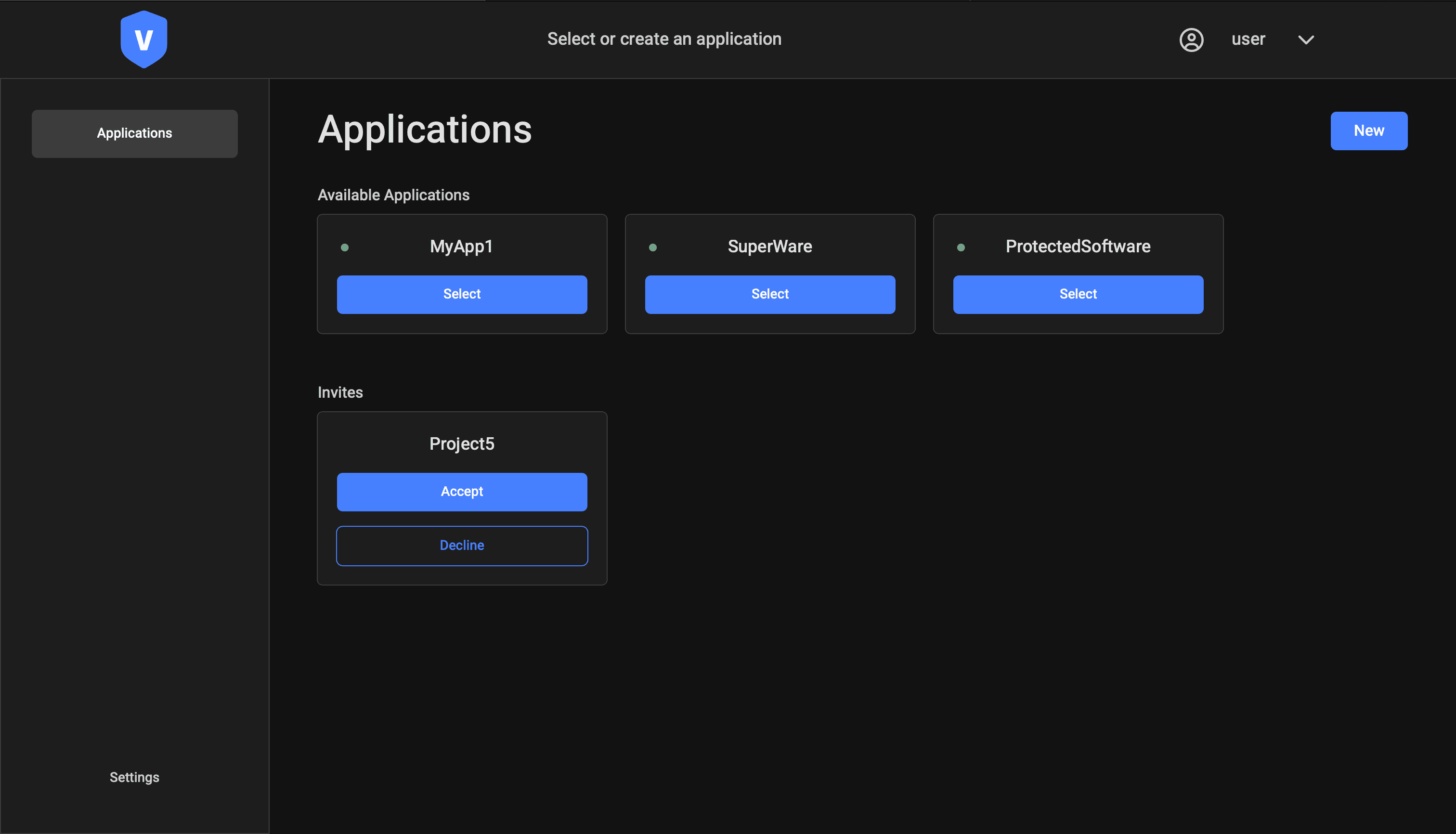
Task: Select the ProtectedSoftware application
Action: (x=1078, y=294)
